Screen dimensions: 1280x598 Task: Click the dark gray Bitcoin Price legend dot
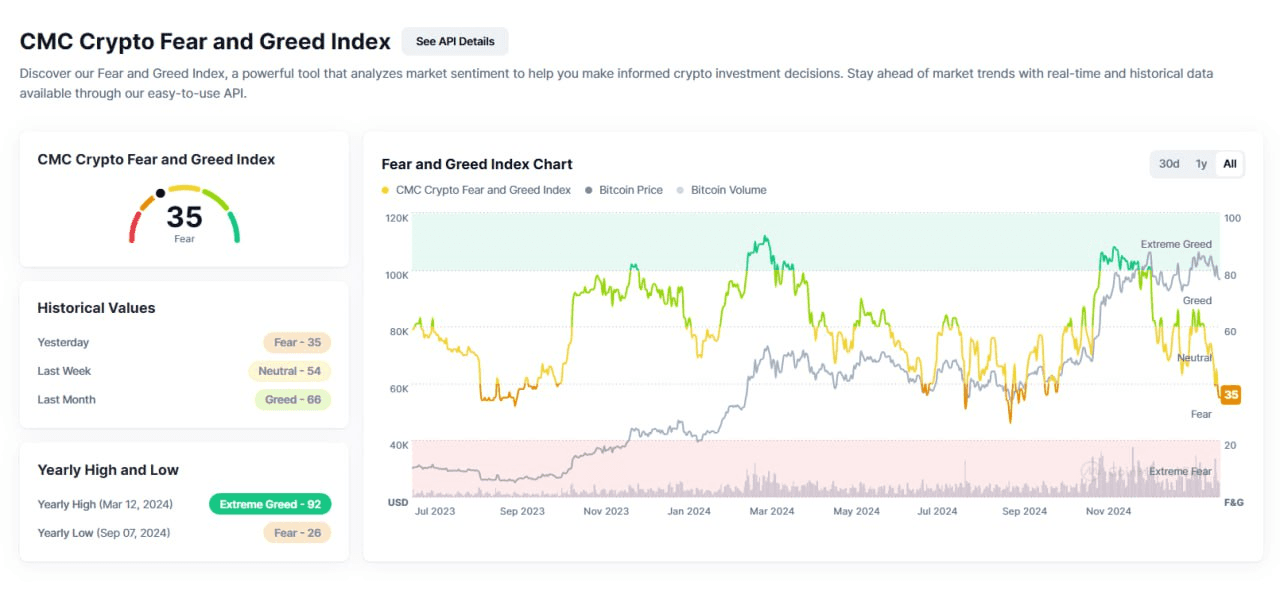coord(589,190)
